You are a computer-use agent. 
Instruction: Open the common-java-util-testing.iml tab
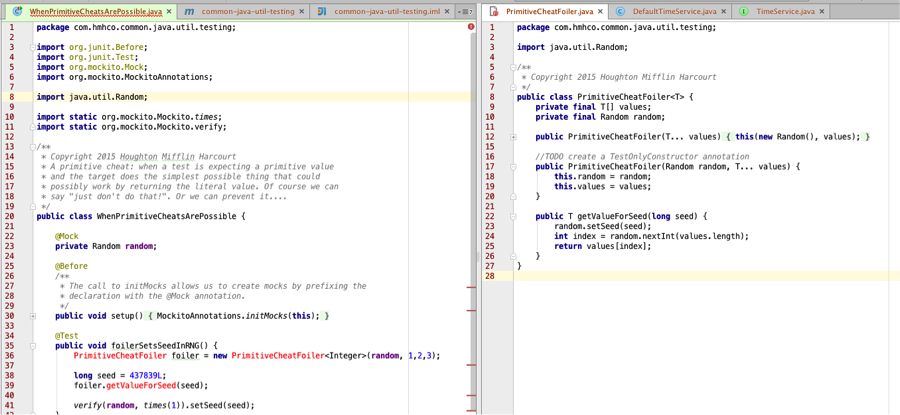(382, 11)
